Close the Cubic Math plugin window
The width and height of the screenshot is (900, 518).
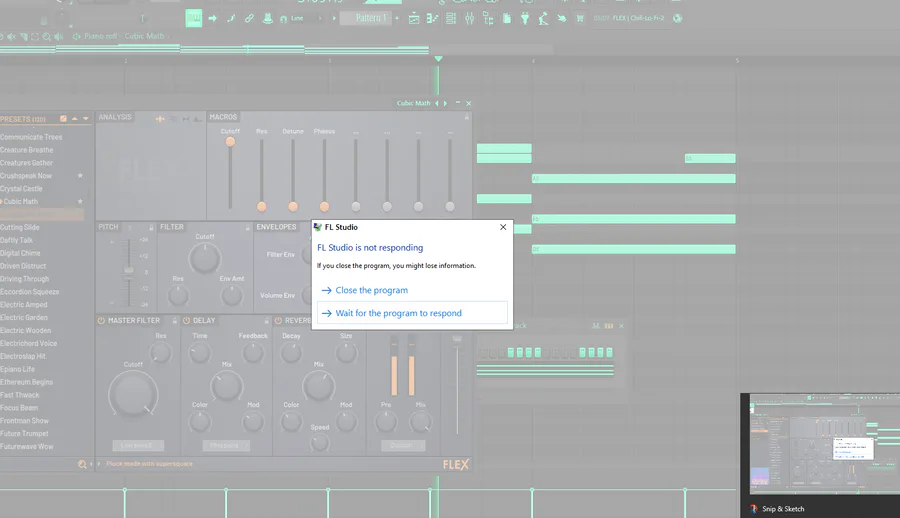468,103
